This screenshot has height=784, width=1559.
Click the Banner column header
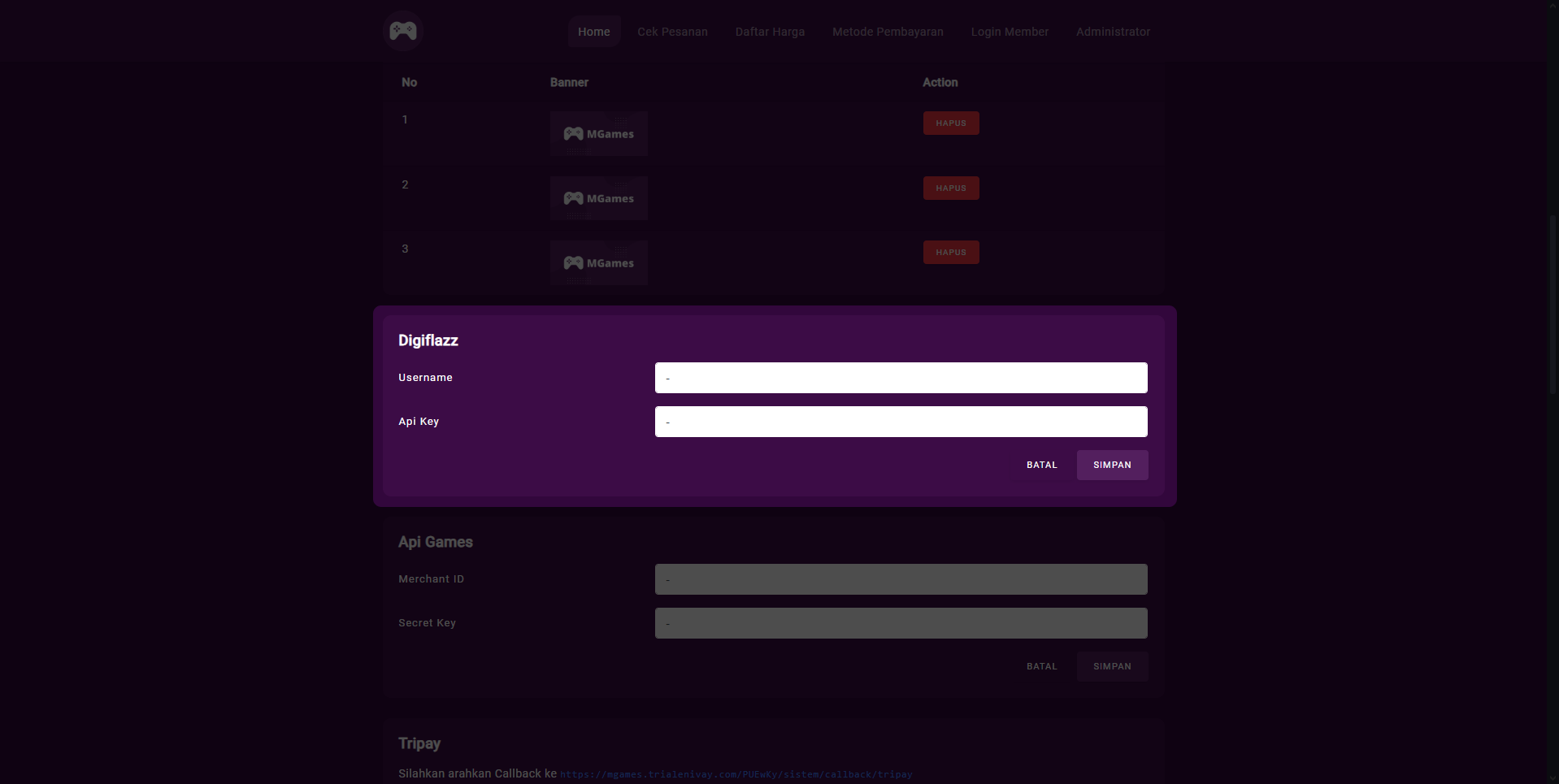point(569,83)
